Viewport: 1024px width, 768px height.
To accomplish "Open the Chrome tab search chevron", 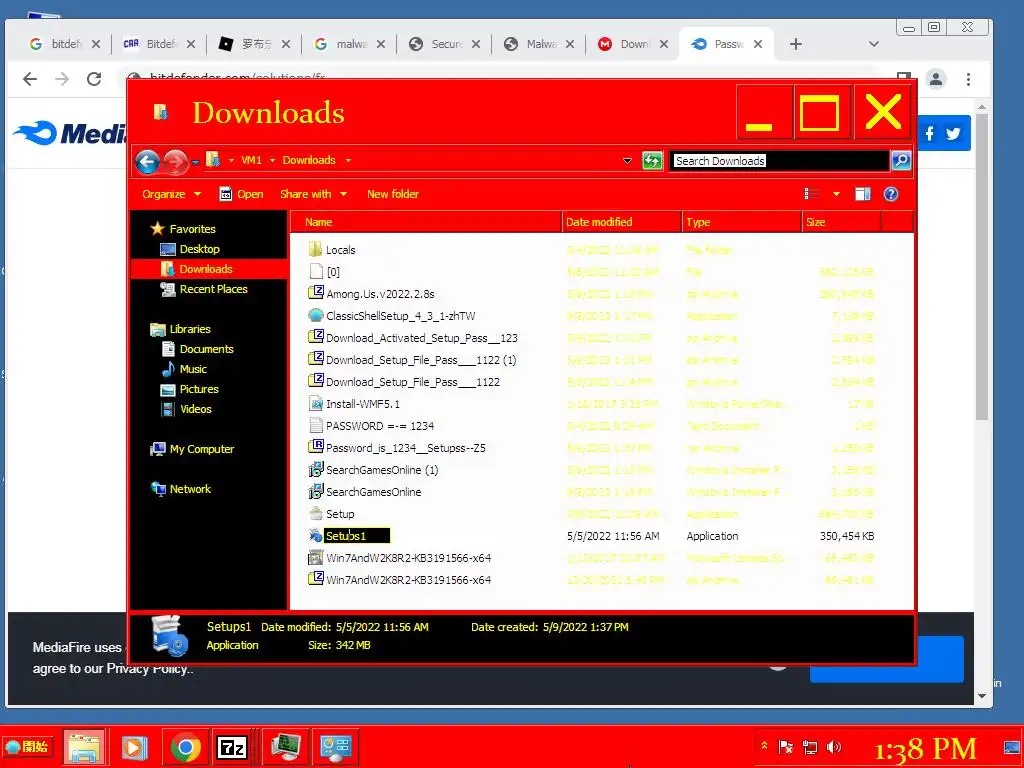I will click(873, 44).
